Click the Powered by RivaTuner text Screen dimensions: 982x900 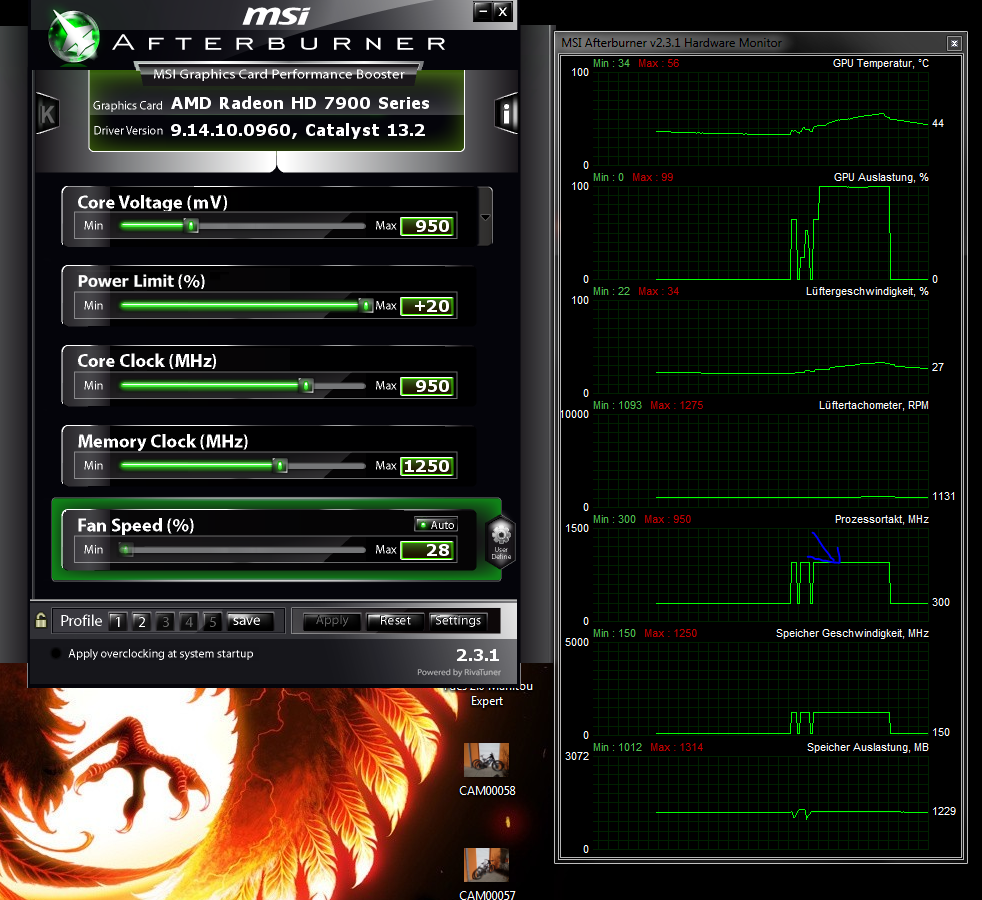(458, 673)
